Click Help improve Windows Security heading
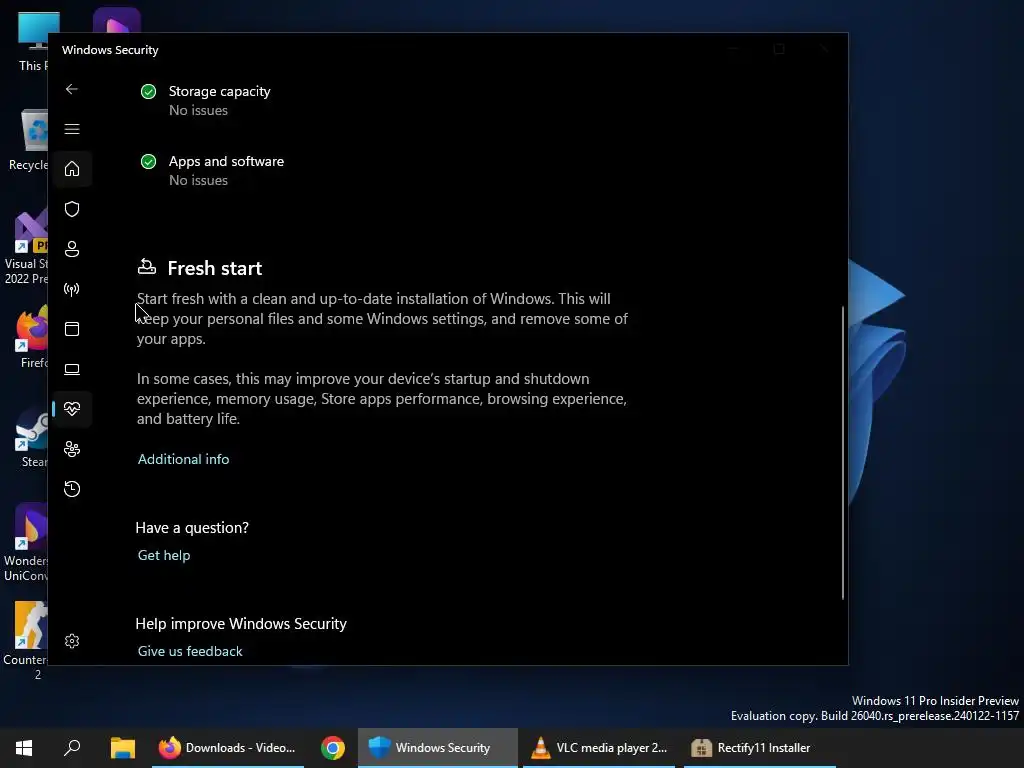Viewport: 1024px width, 768px height. [x=241, y=624]
